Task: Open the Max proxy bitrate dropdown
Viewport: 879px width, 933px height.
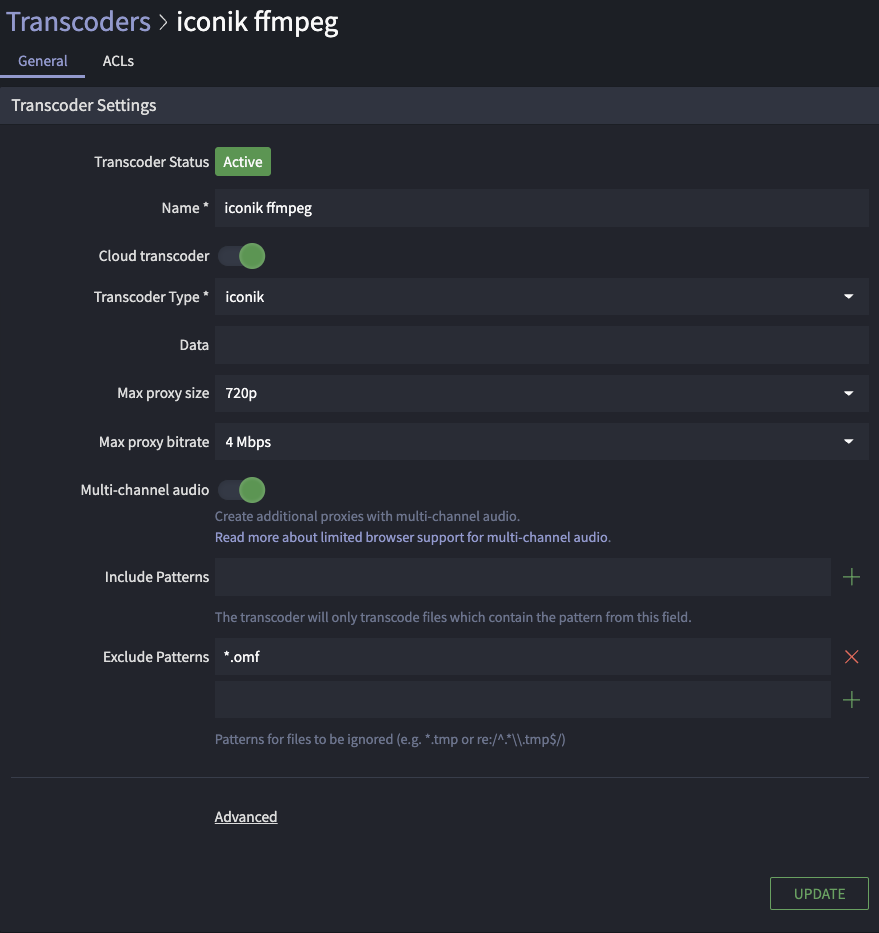Action: tap(541, 442)
